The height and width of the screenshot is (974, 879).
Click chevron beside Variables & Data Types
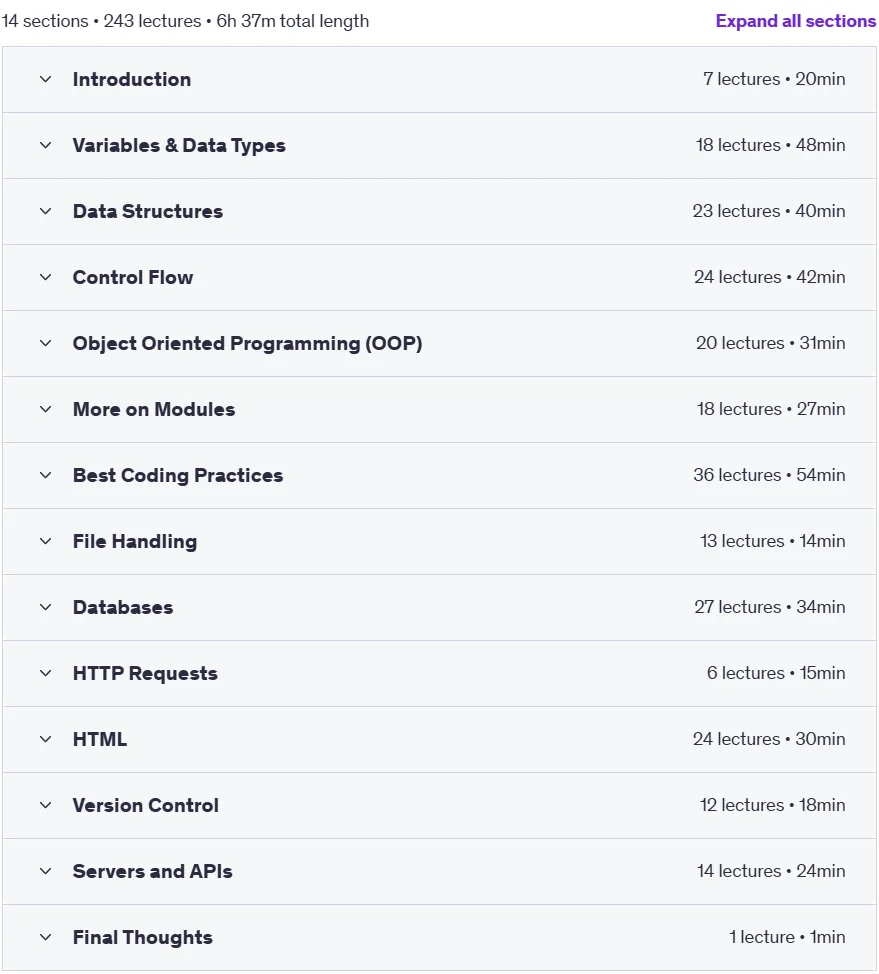point(45,145)
